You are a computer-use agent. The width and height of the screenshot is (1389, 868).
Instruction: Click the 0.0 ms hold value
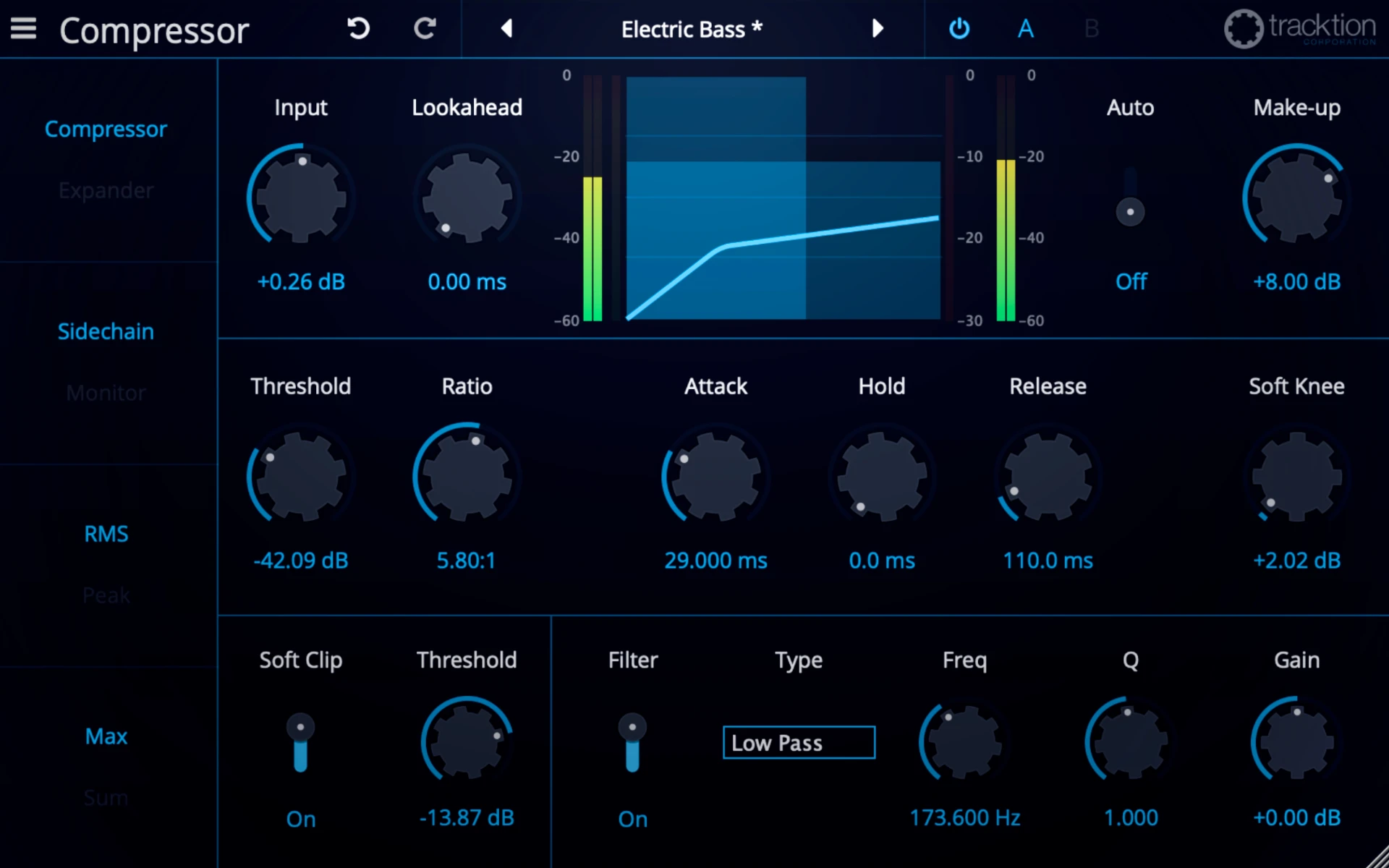click(882, 561)
